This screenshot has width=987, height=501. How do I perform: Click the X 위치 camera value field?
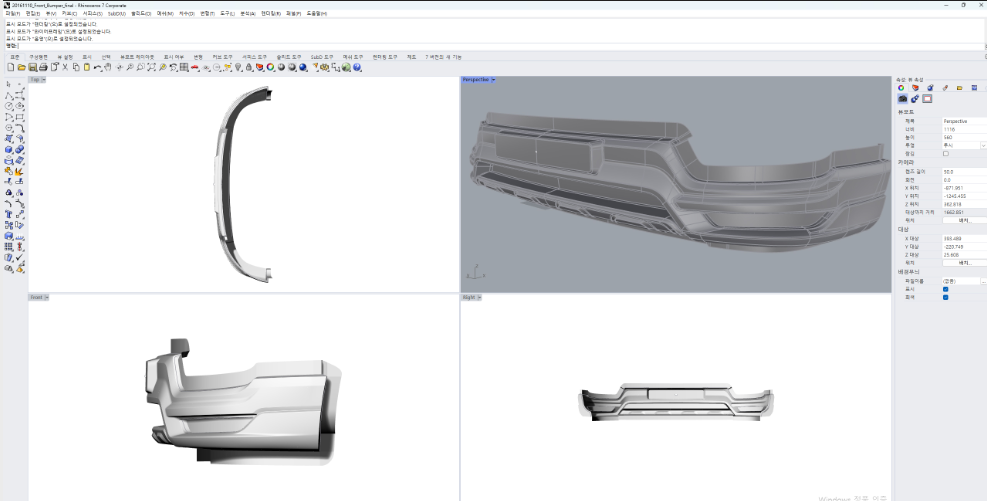(x=964, y=188)
